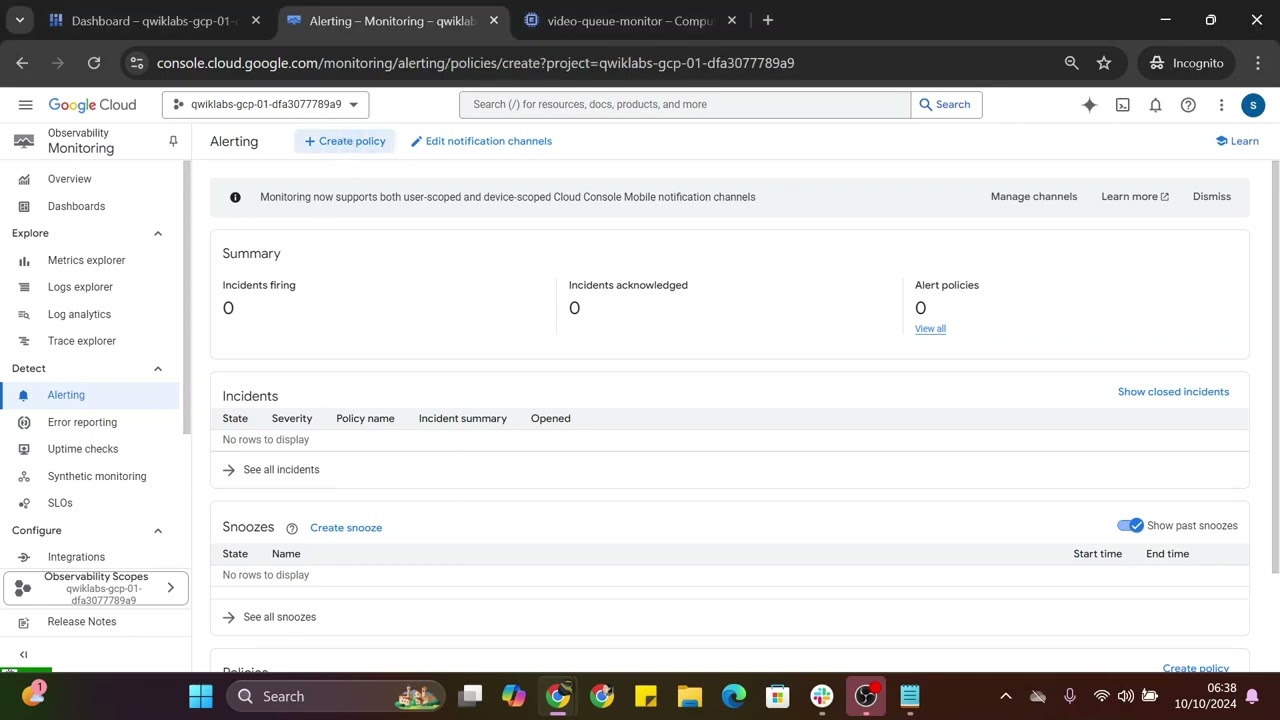Viewport: 1280px width, 720px height.
Task: Click the Create policy button
Action: [345, 141]
